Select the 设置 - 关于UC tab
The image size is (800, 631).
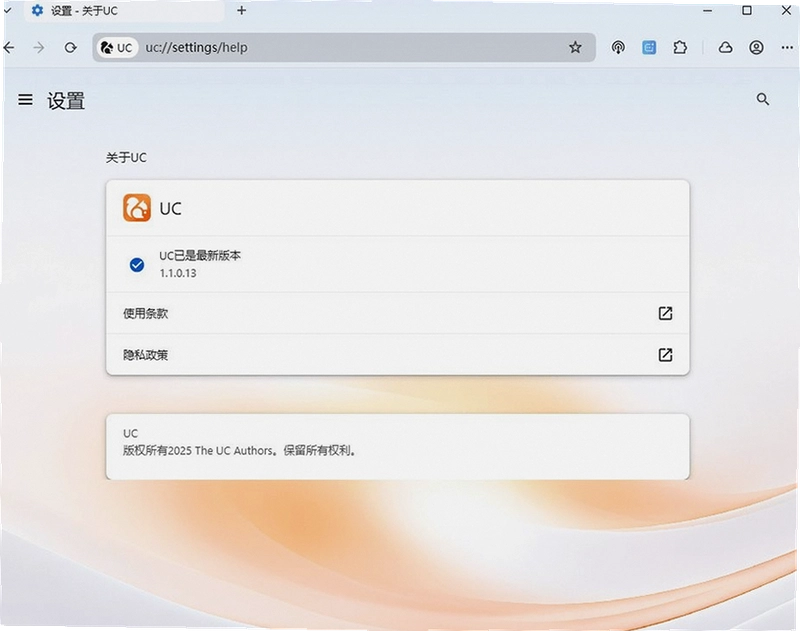click(124, 11)
